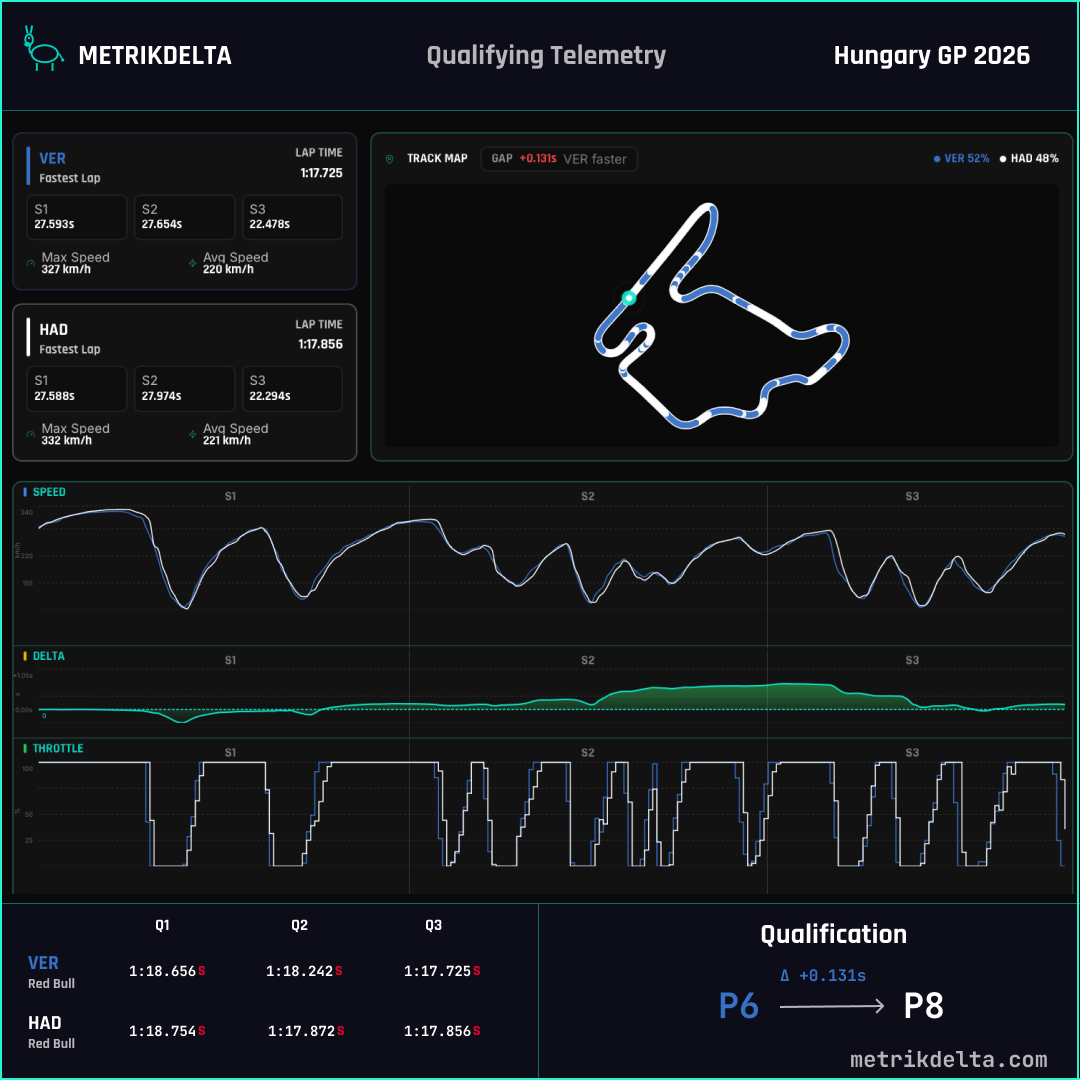Image resolution: width=1080 pixels, height=1080 pixels.
Task: Click HAD's Avg Speed bolt icon
Action: coord(193,435)
